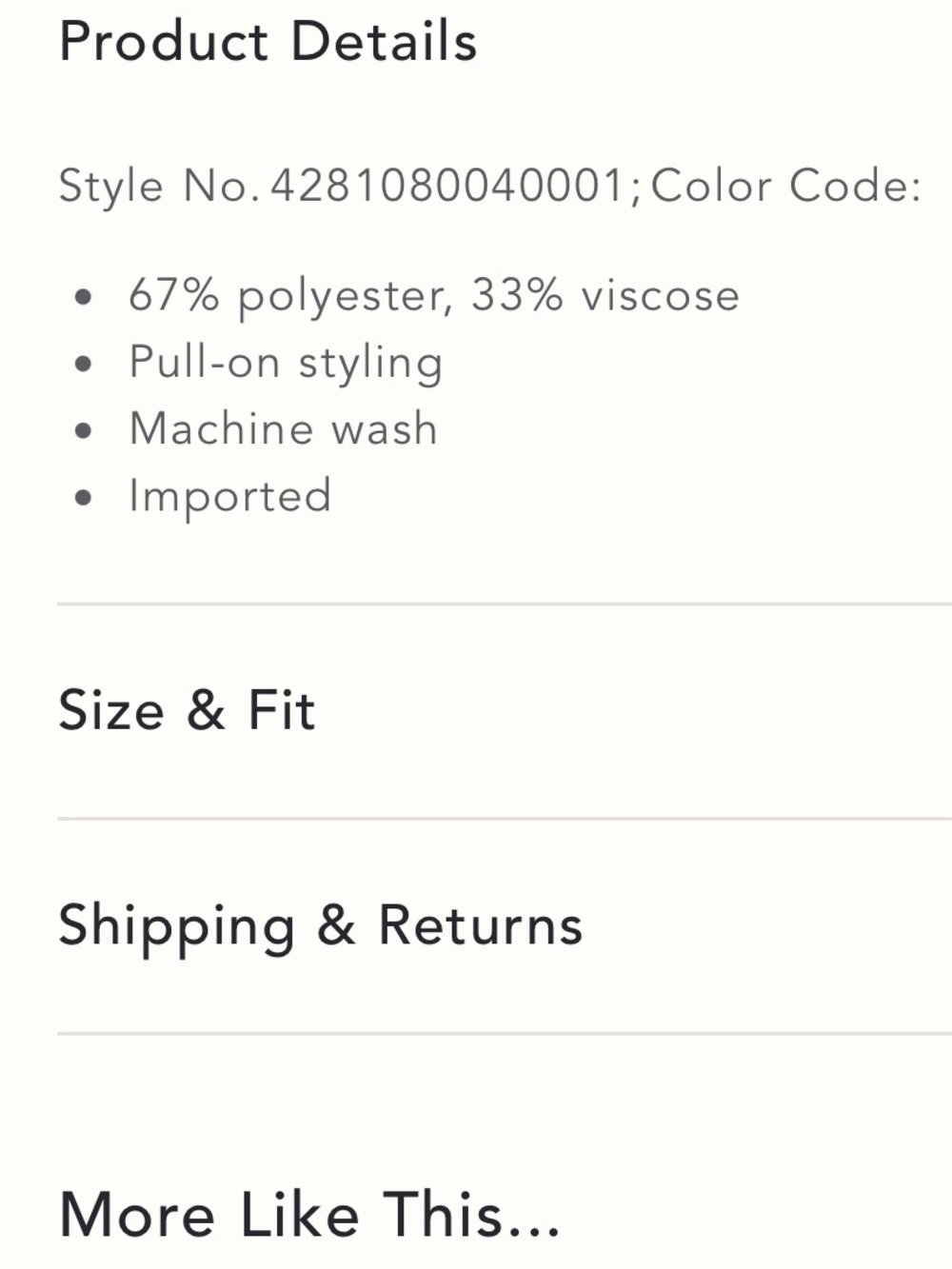Tap the word Shipping in the heading
Image resolution: width=952 pixels, height=1269 pixels.
[x=177, y=927]
